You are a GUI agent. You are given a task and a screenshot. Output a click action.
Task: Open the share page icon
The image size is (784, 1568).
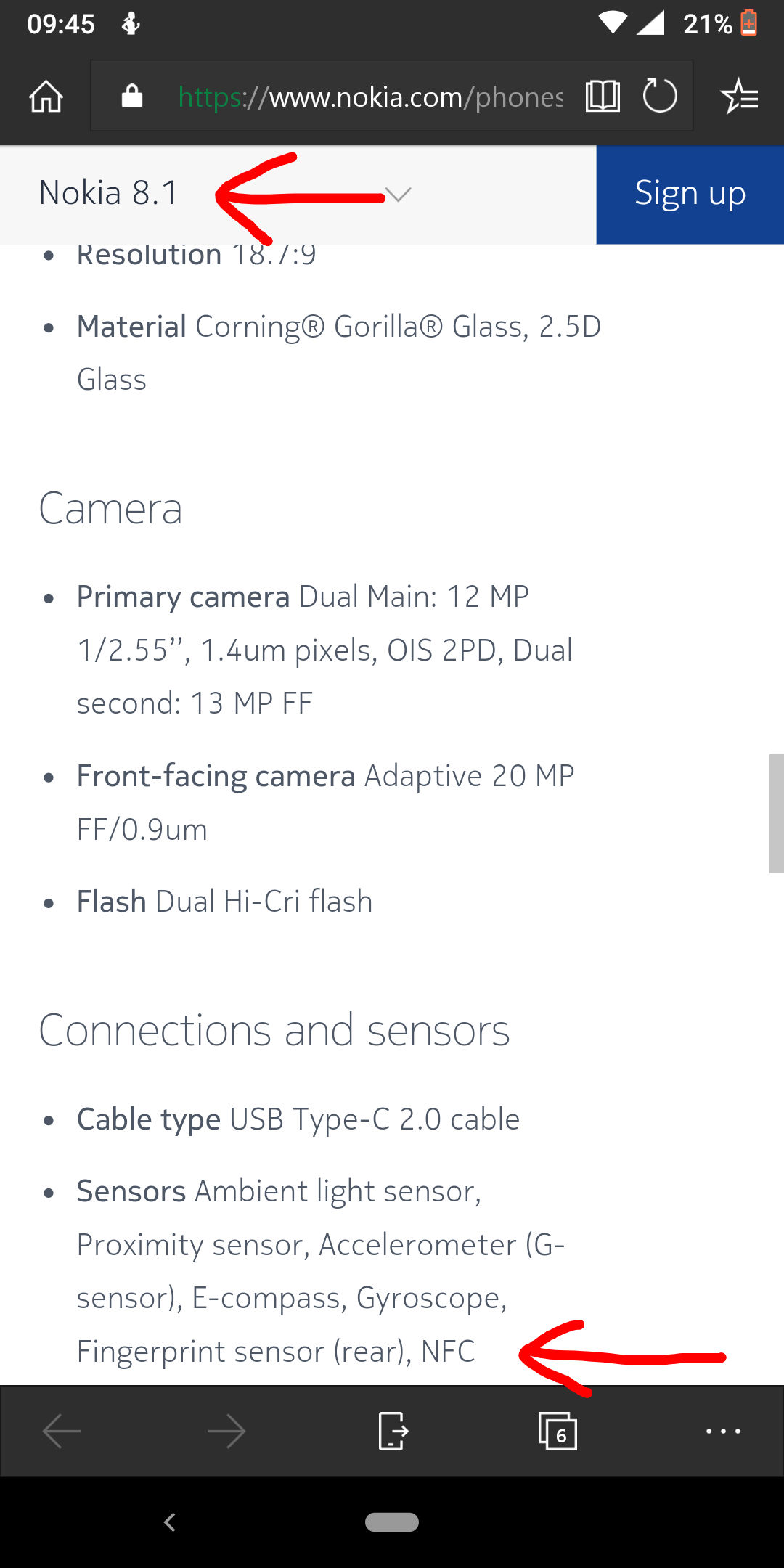(x=393, y=1431)
